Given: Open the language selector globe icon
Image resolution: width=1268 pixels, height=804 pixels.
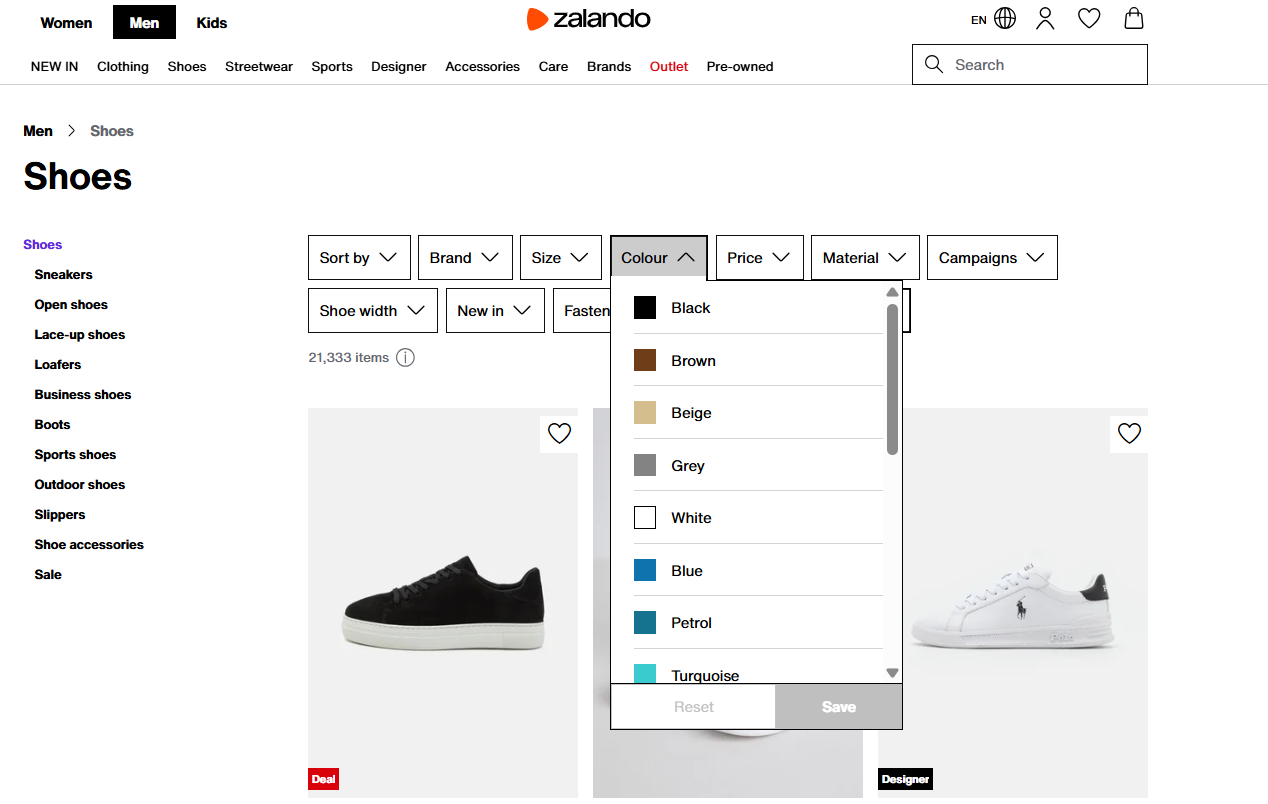Looking at the screenshot, I should tap(1004, 18).
